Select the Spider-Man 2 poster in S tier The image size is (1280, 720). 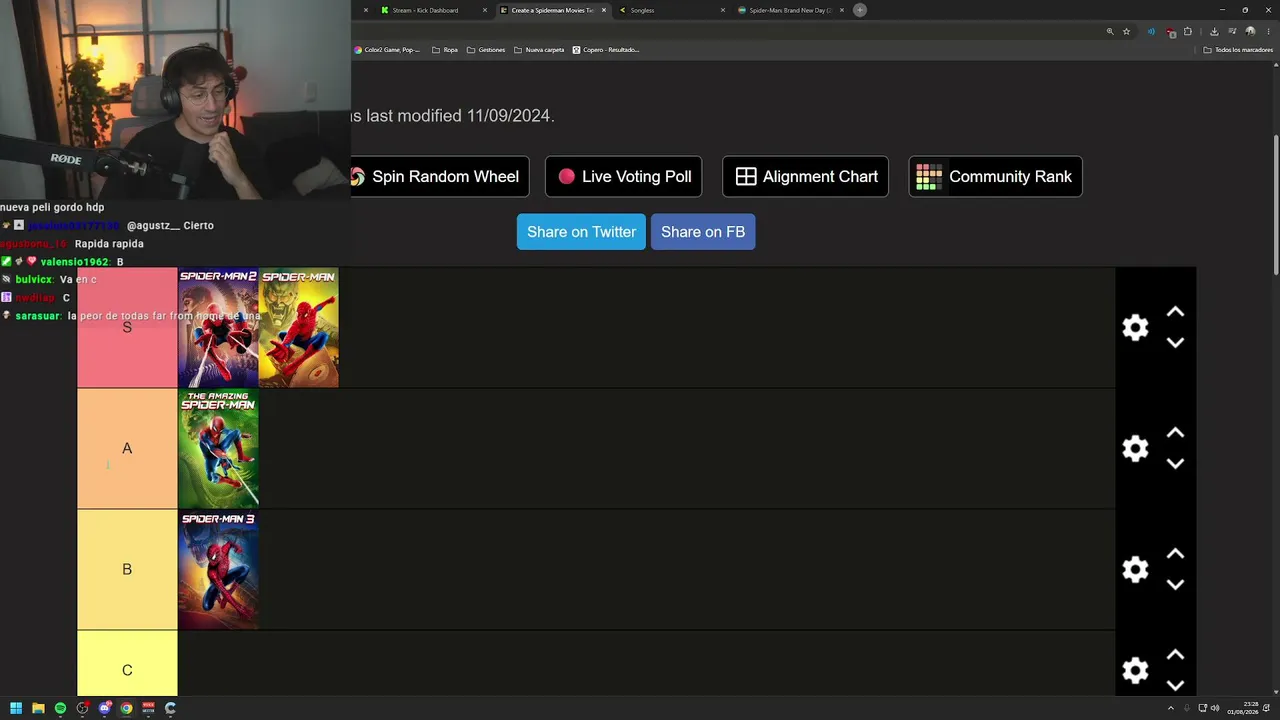(218, 328)
